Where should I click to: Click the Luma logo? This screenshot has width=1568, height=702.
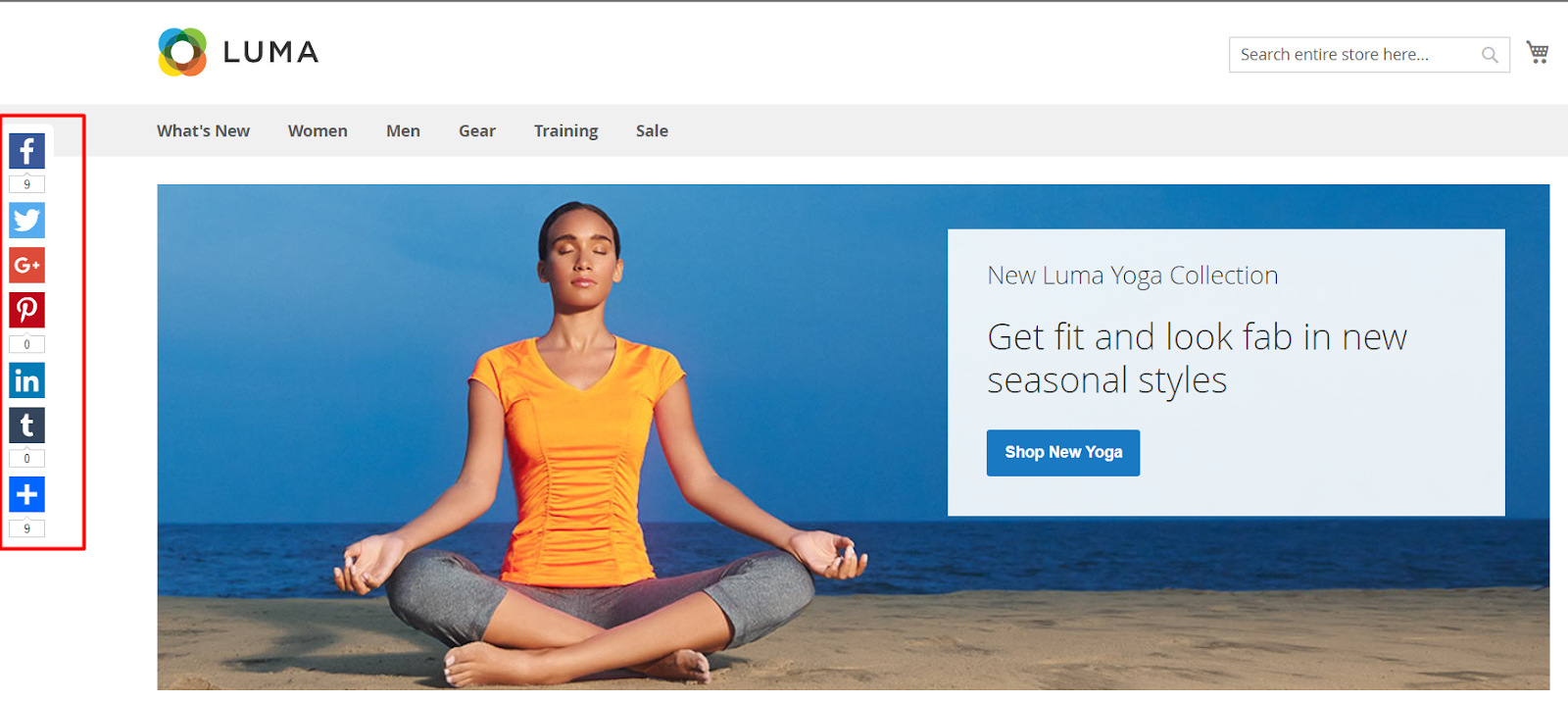tap(238, 52)
